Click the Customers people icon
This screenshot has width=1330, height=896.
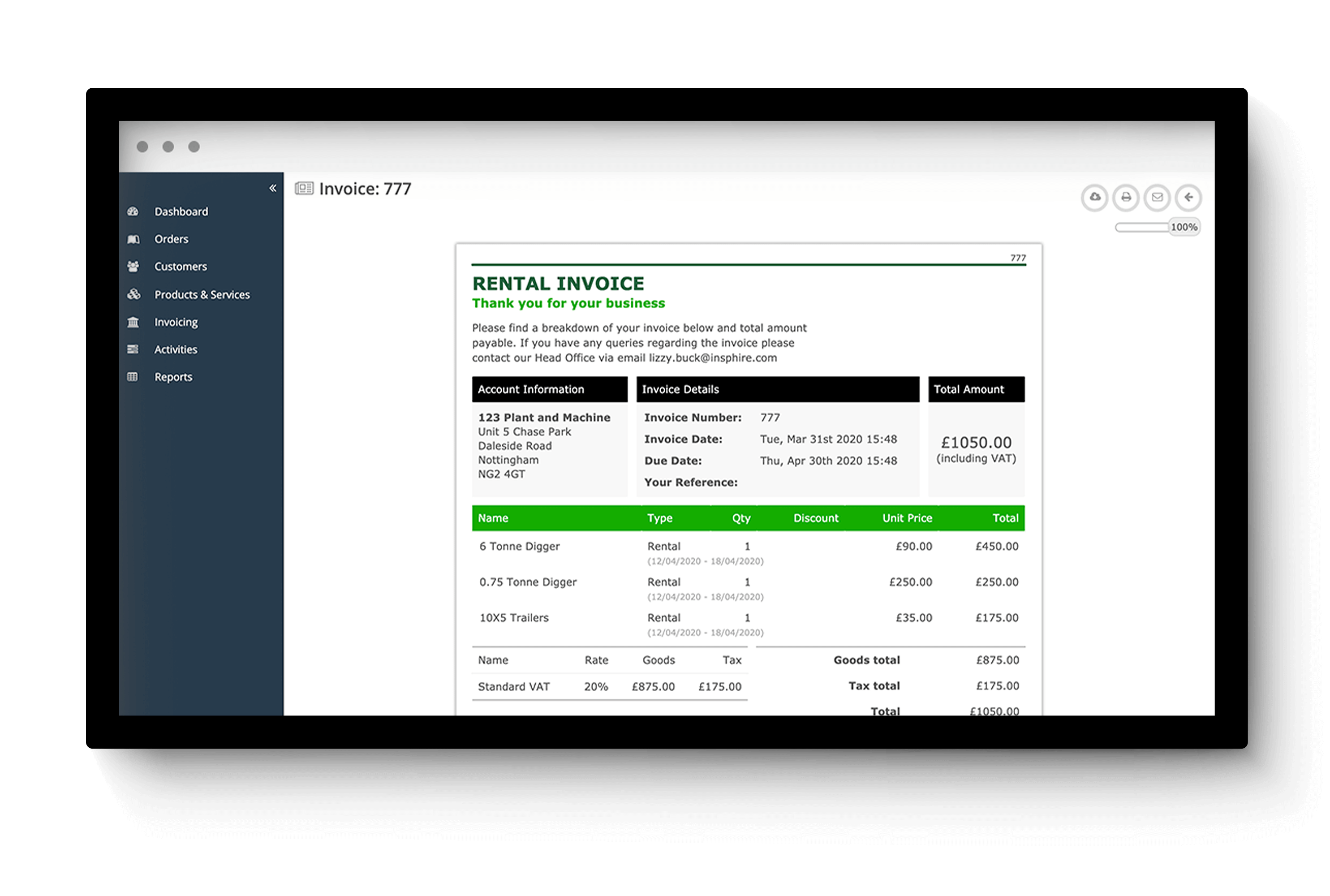[133, 266]
